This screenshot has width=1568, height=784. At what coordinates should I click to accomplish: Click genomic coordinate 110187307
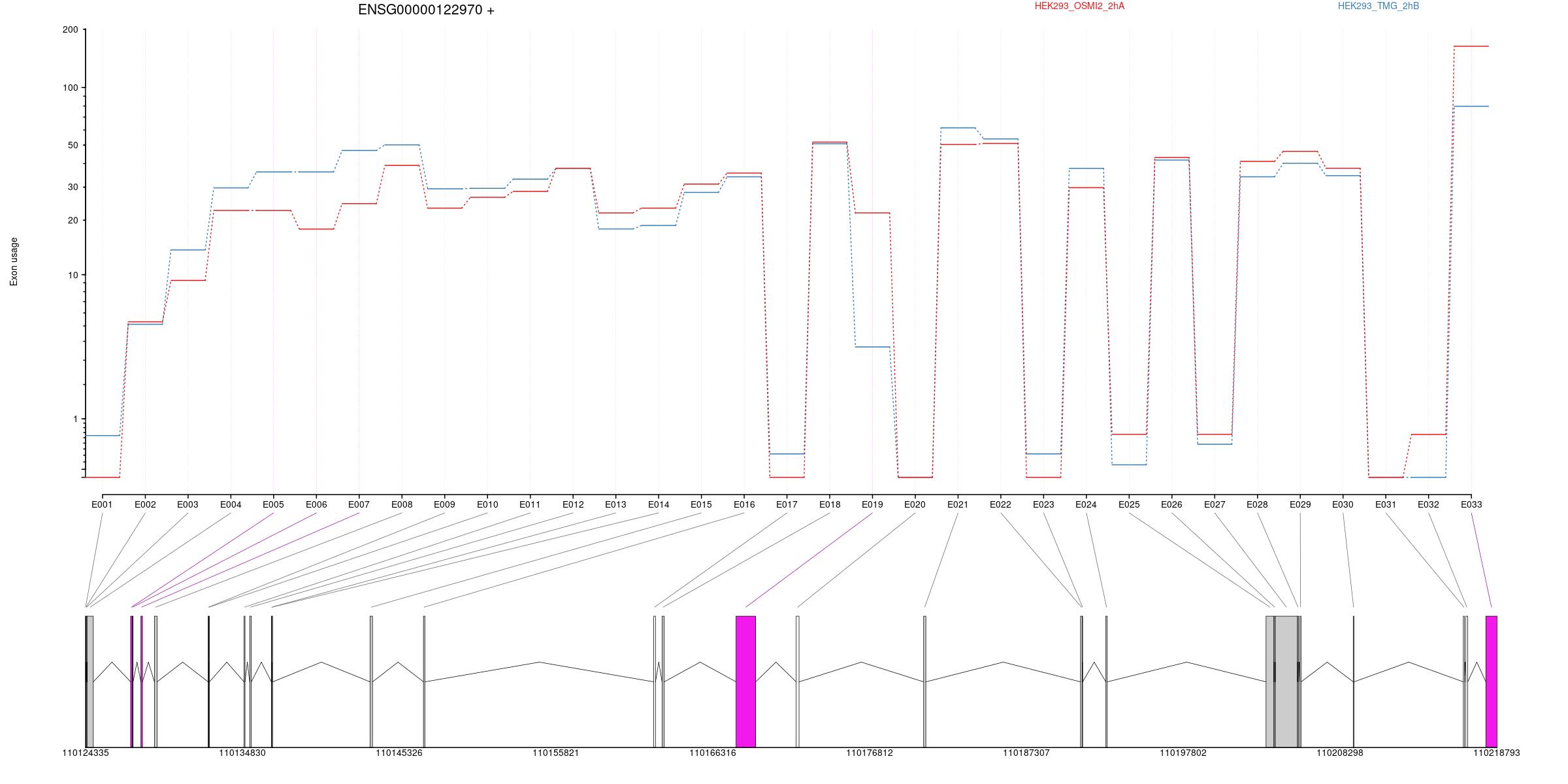pos(1026,753)
